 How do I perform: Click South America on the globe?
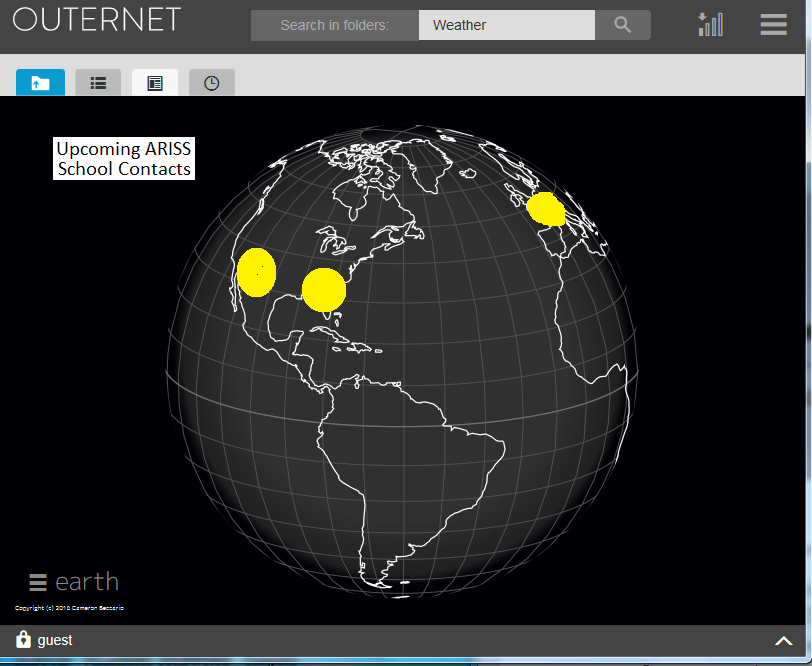(x=400, y=470)
